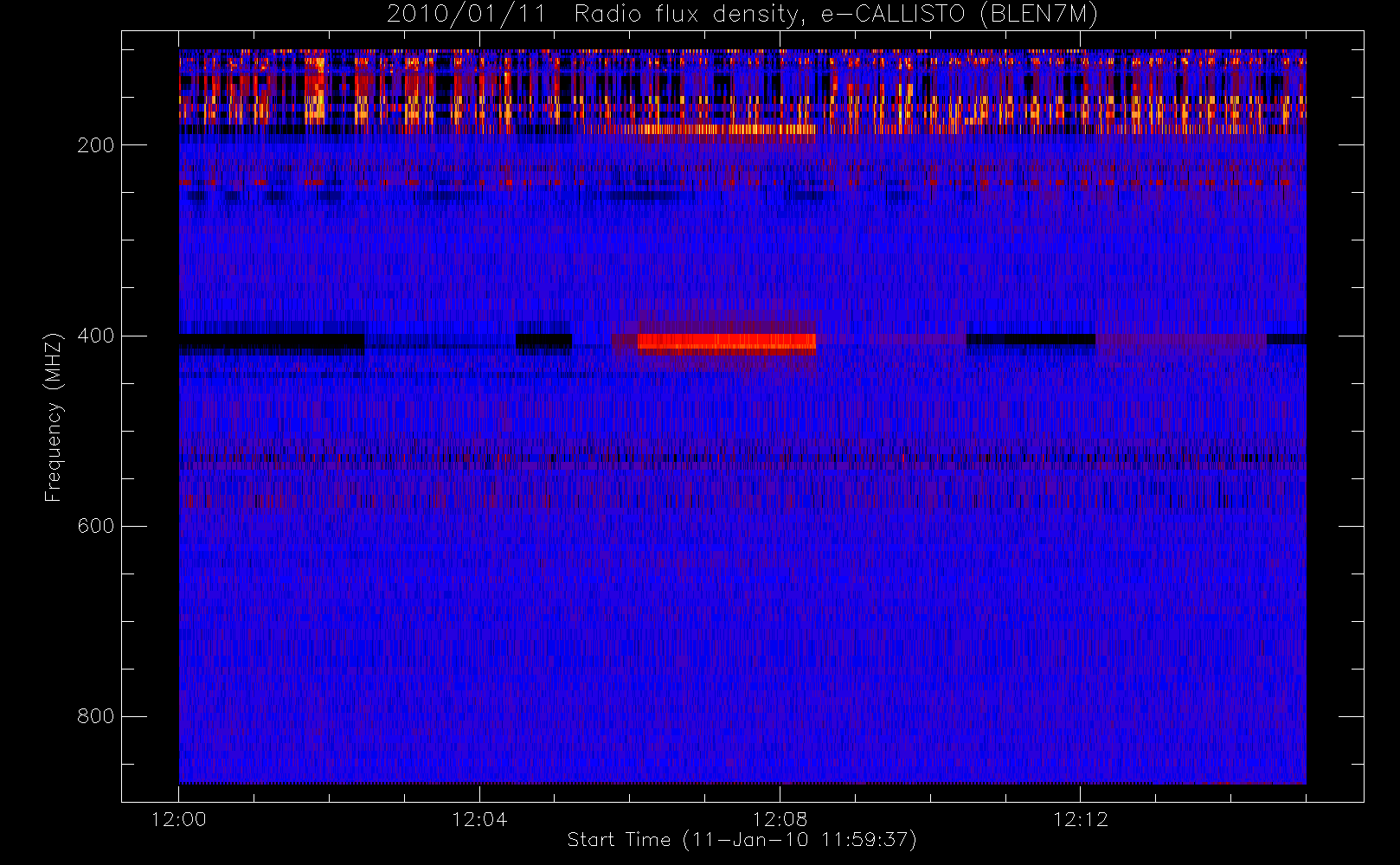Image resolution: width=1400 pixels, height=865 pixels.
Task: Click the 12:12 time tick label
Action: click(x=1081, y=819)
